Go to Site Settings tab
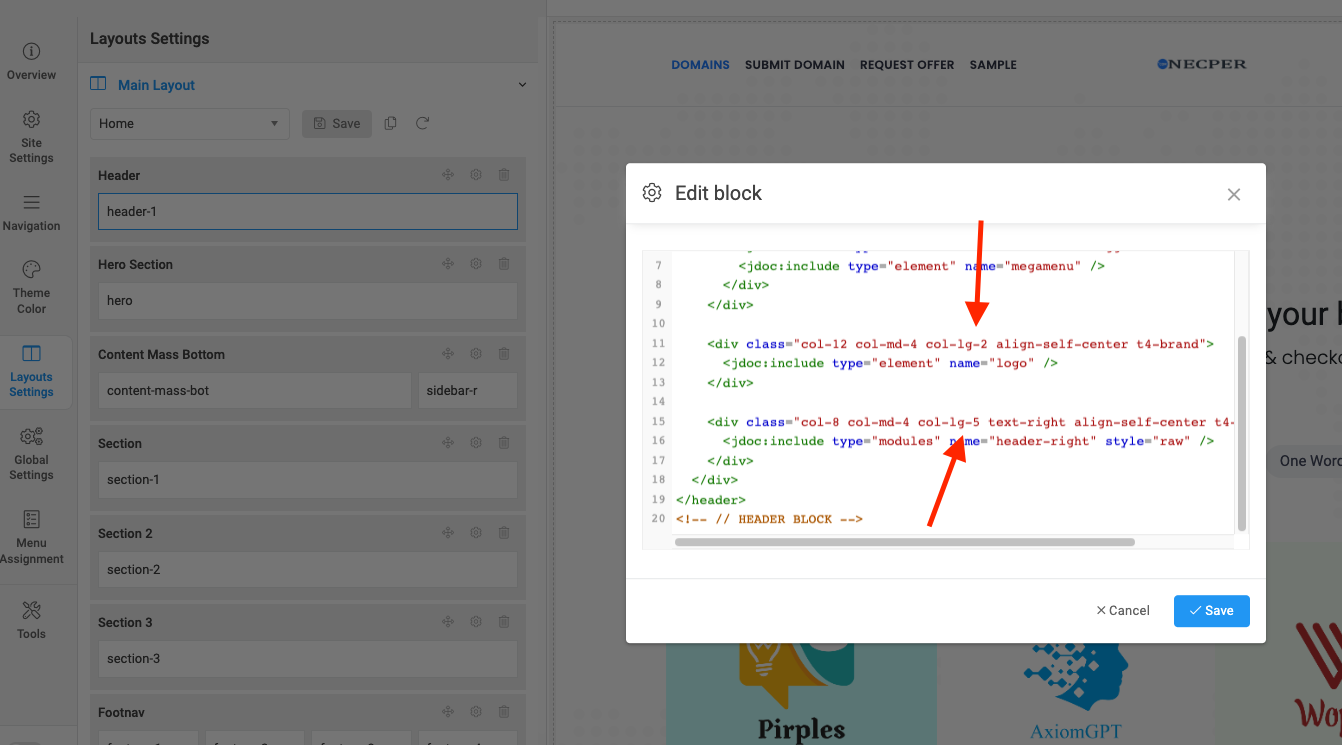Viewport: 1342px width, 745px height. click(31, 136)
